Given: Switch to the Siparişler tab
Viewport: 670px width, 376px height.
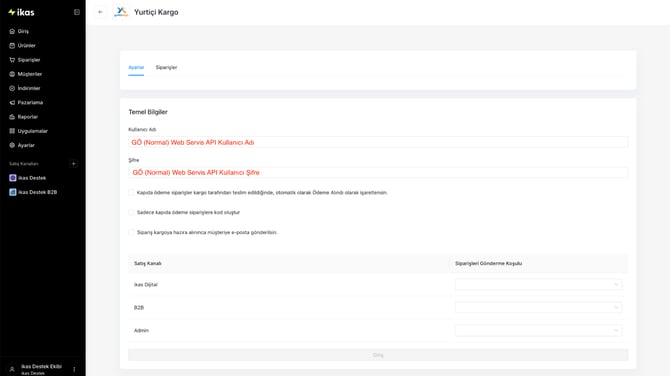Looking at the screenshot, I should pos(166,68).
